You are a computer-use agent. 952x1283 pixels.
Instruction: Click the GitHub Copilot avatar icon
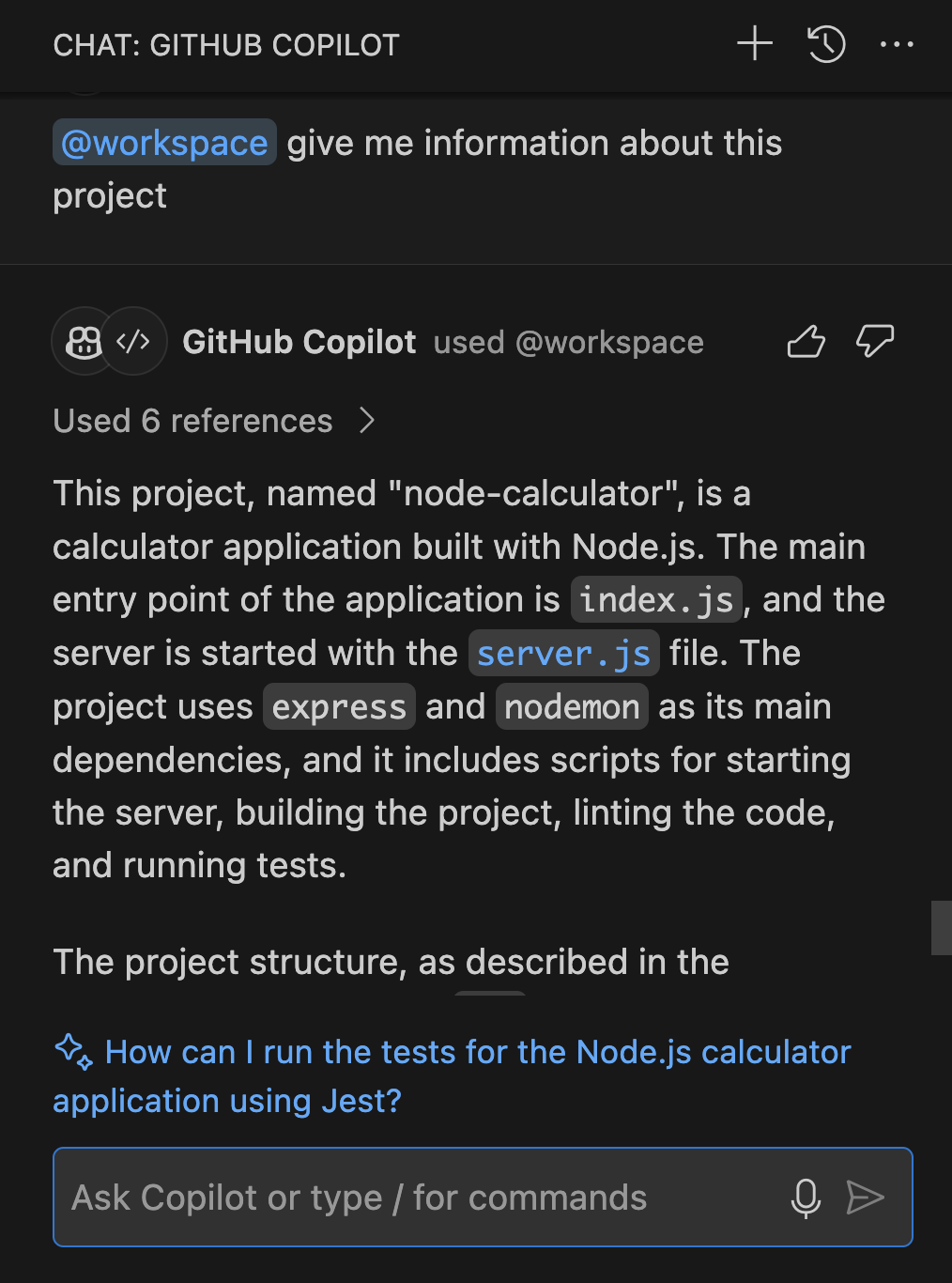84,342
